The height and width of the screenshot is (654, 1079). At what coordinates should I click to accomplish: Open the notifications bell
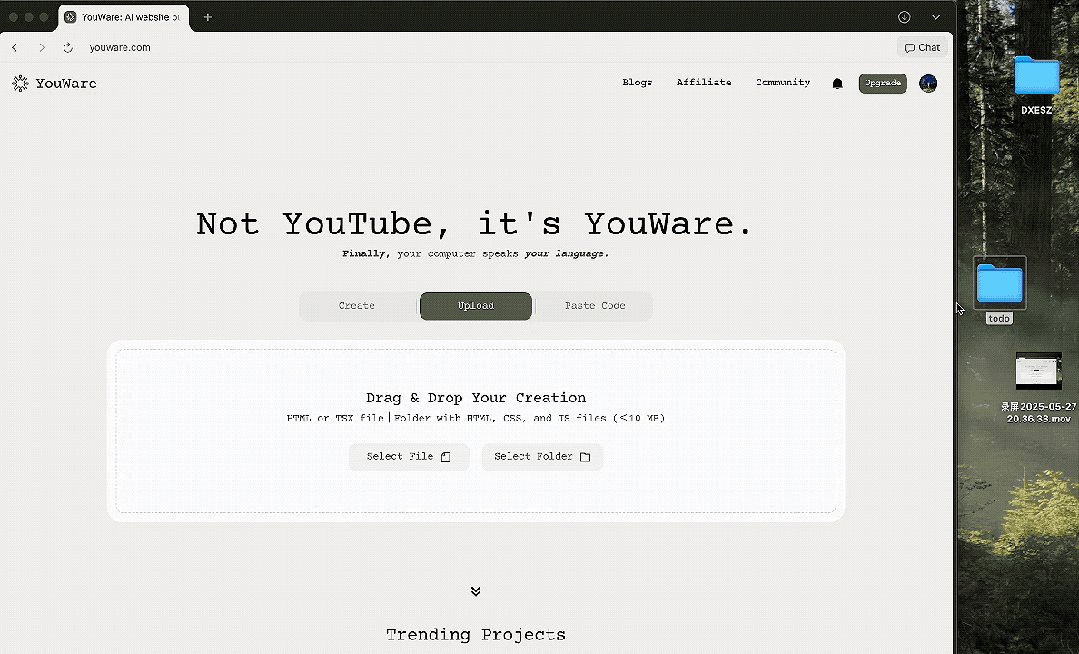click(837, 84)
